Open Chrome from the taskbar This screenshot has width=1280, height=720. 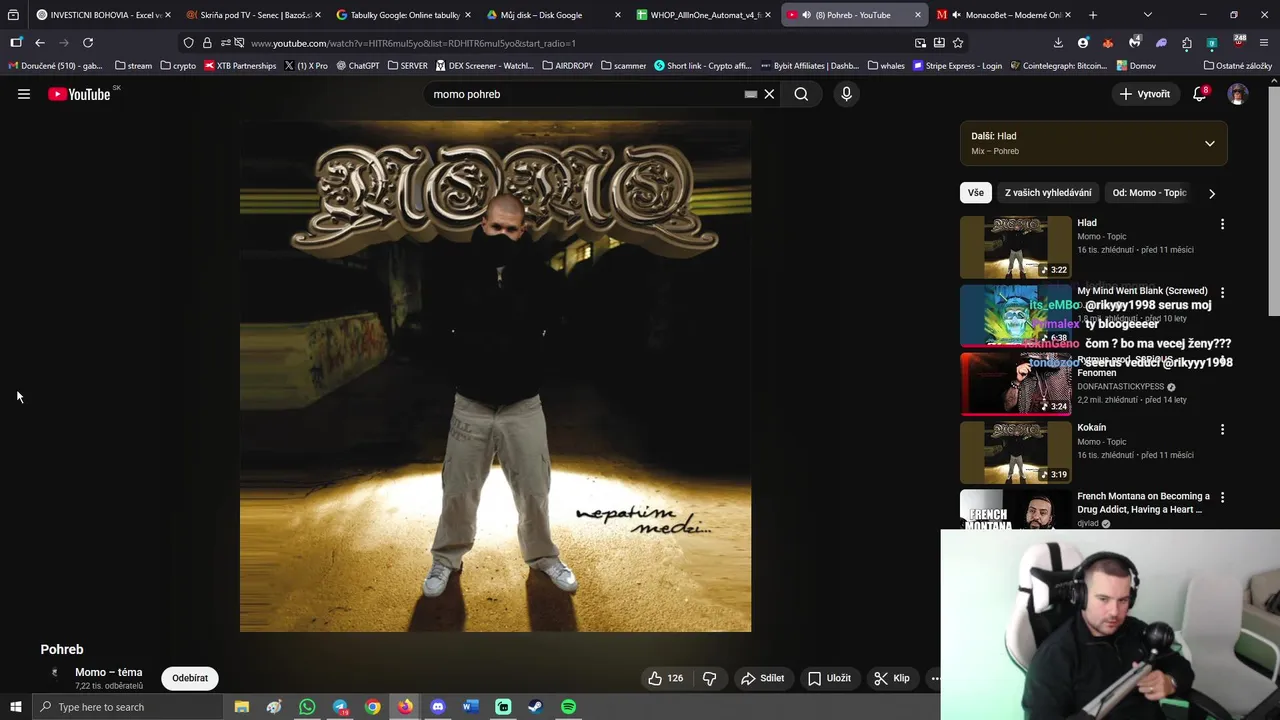coord(372,707)
